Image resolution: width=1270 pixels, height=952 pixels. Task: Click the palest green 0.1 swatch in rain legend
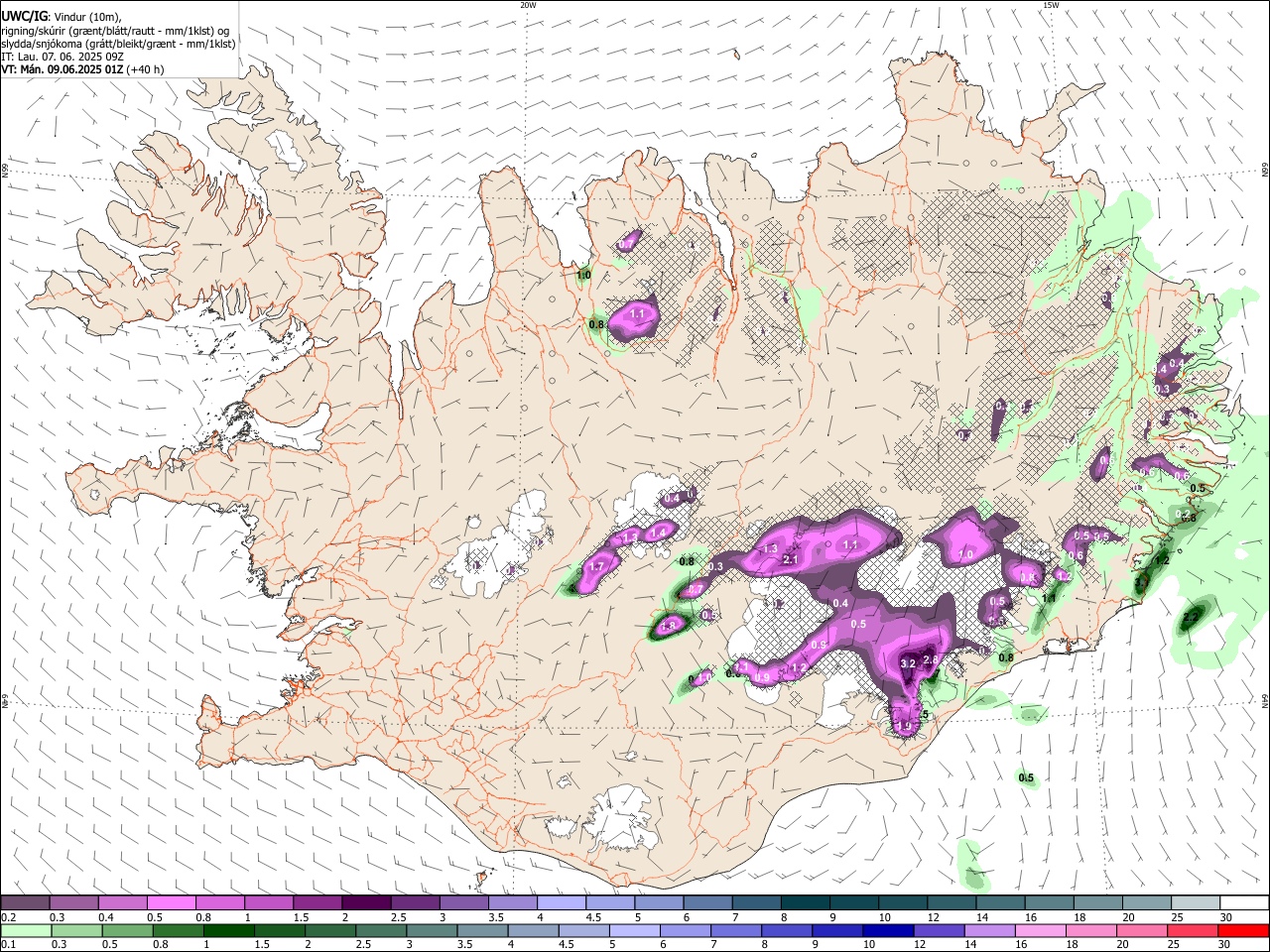26,930
